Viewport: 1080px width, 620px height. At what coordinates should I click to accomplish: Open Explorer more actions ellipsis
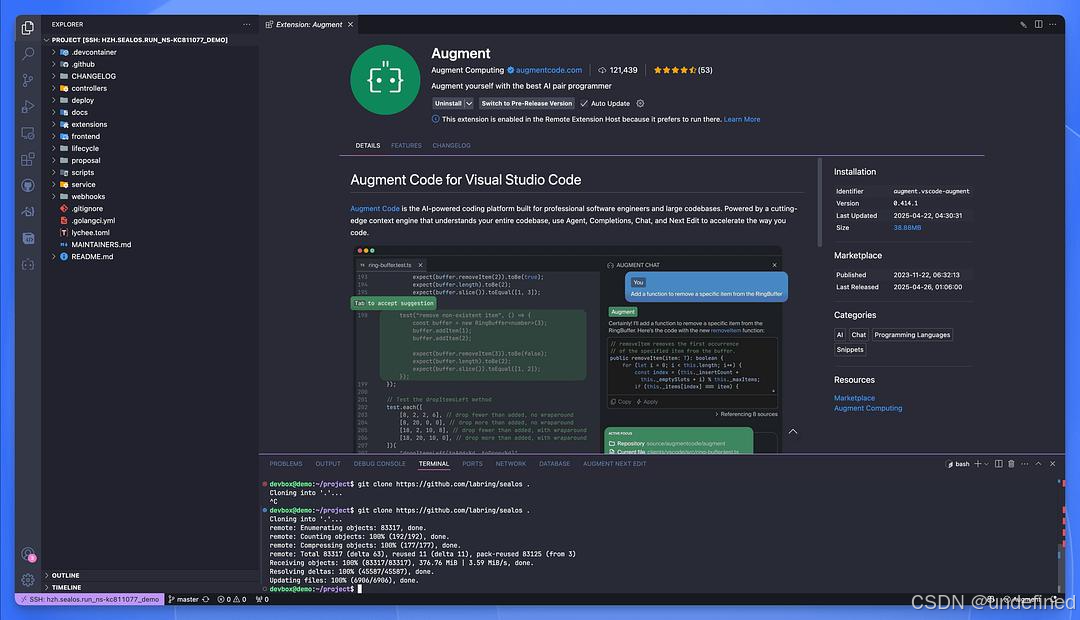(x=247, y=25)
